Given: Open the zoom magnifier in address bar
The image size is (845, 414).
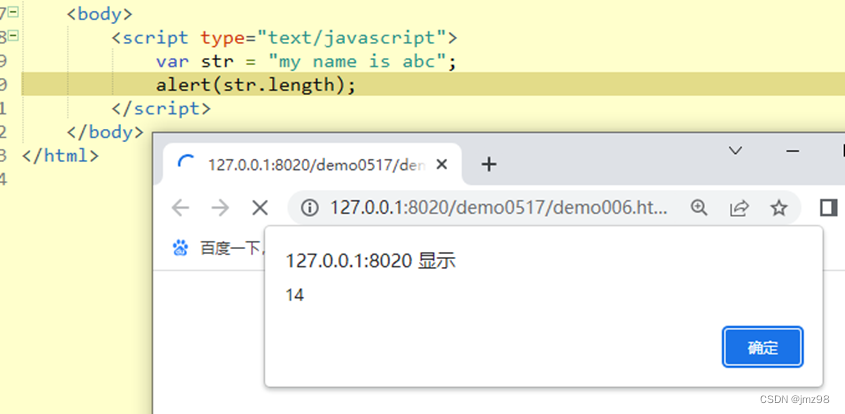Looking at the screenshot, I should pyautogui.click(x=699, y=208).
